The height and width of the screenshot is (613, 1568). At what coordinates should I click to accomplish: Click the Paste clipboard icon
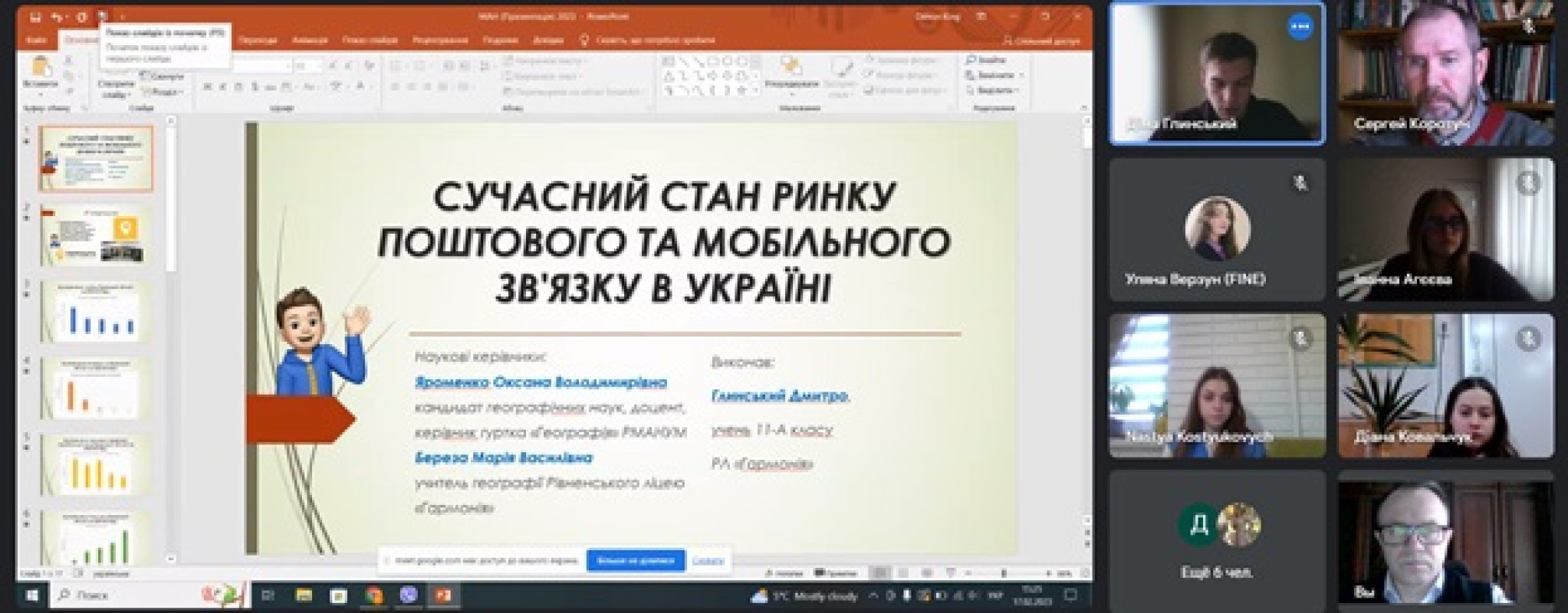point(40,70)
